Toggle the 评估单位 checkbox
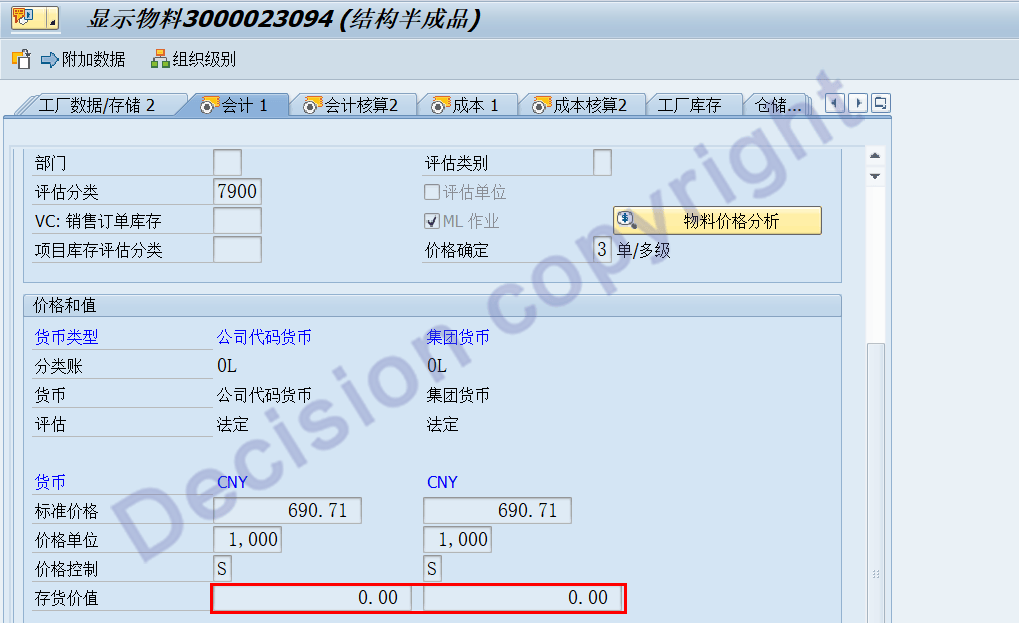This screenshot has width=1019, height=623. click(x=432, y=192)
